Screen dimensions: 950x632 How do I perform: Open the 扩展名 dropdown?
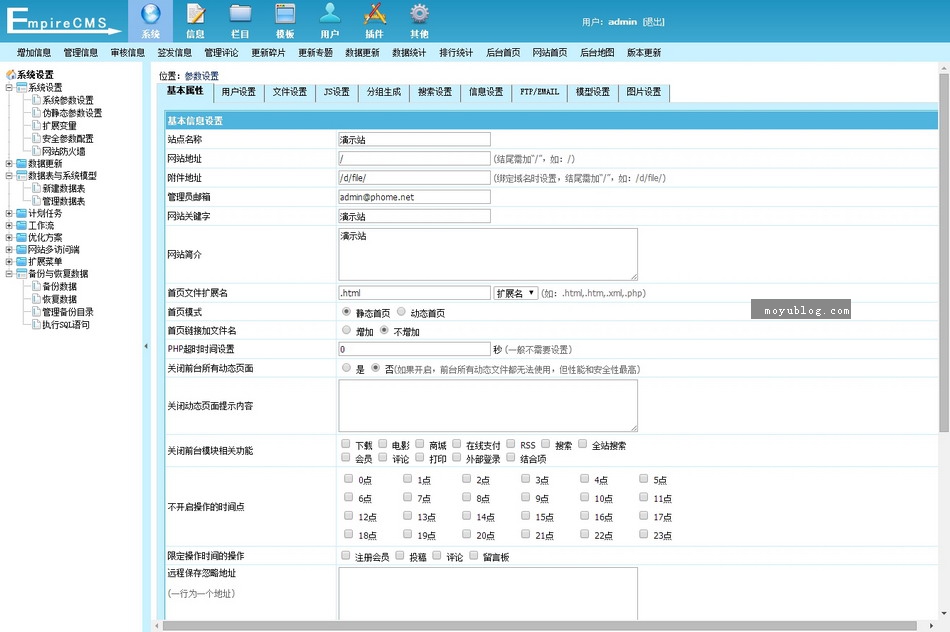click(x=516, y=293)
